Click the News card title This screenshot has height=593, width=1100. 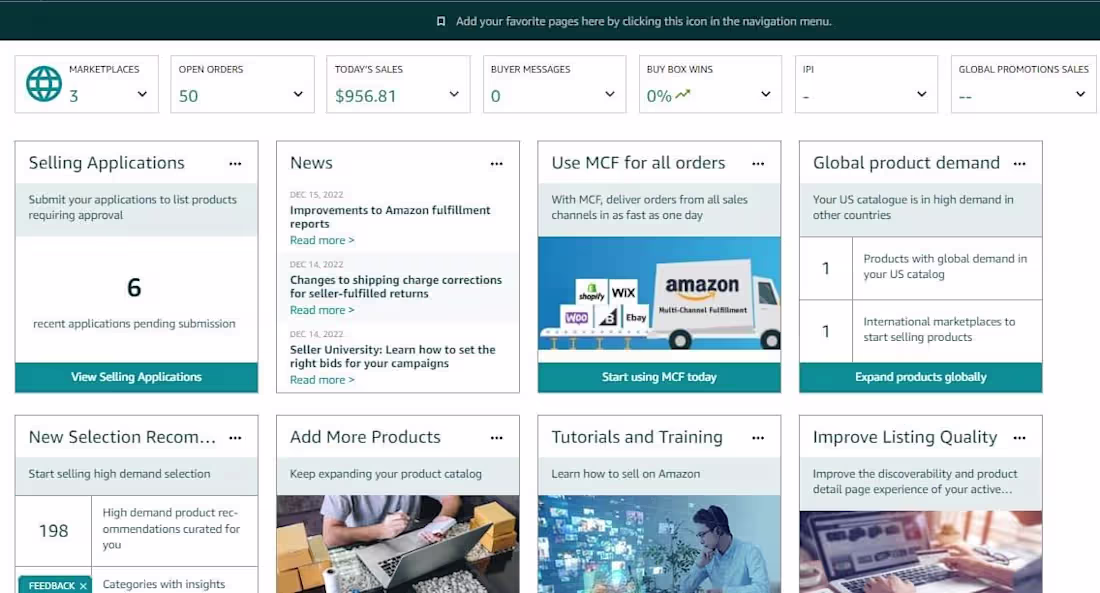coord(311,163)
